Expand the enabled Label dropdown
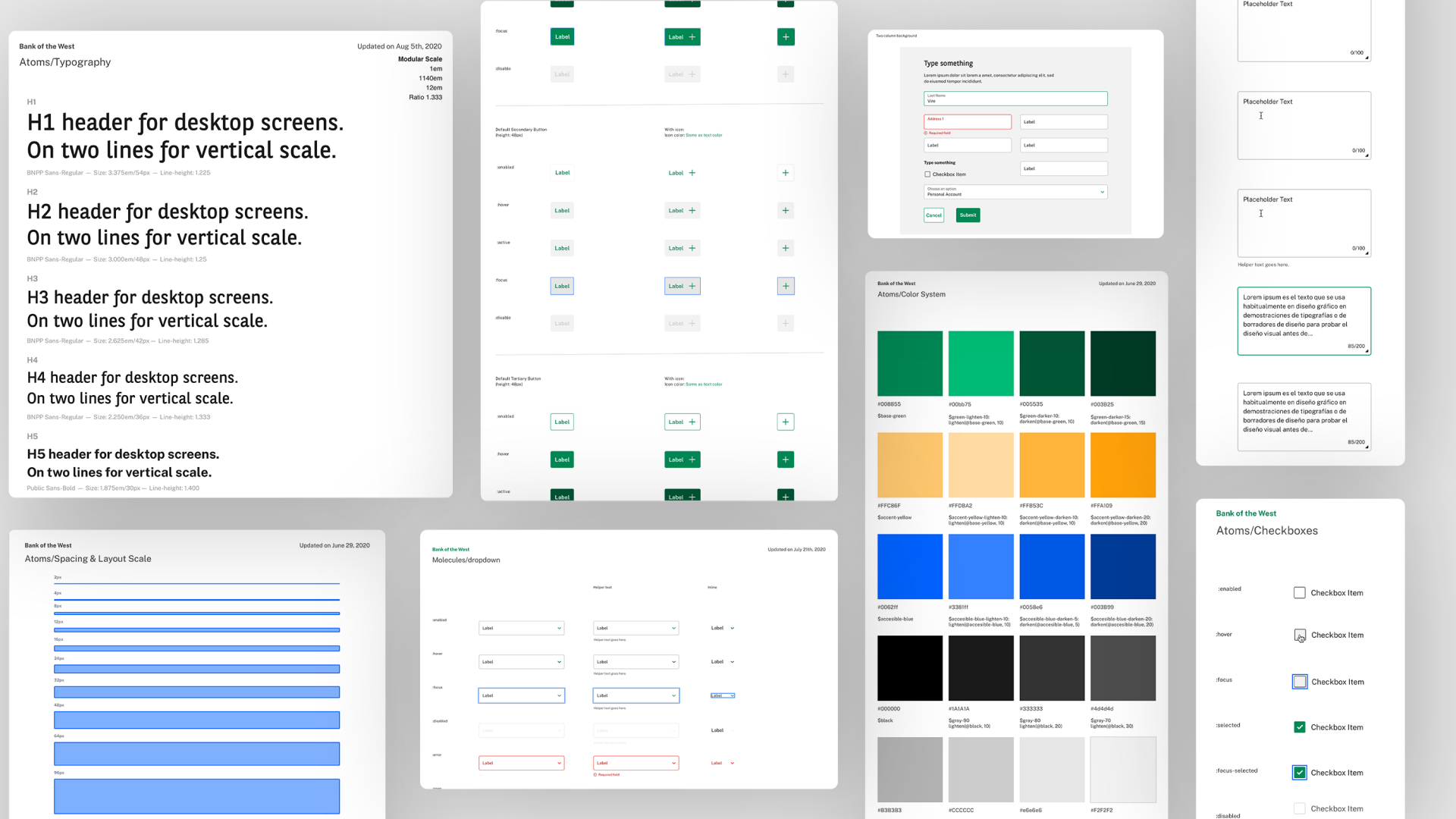 (521, 628)
